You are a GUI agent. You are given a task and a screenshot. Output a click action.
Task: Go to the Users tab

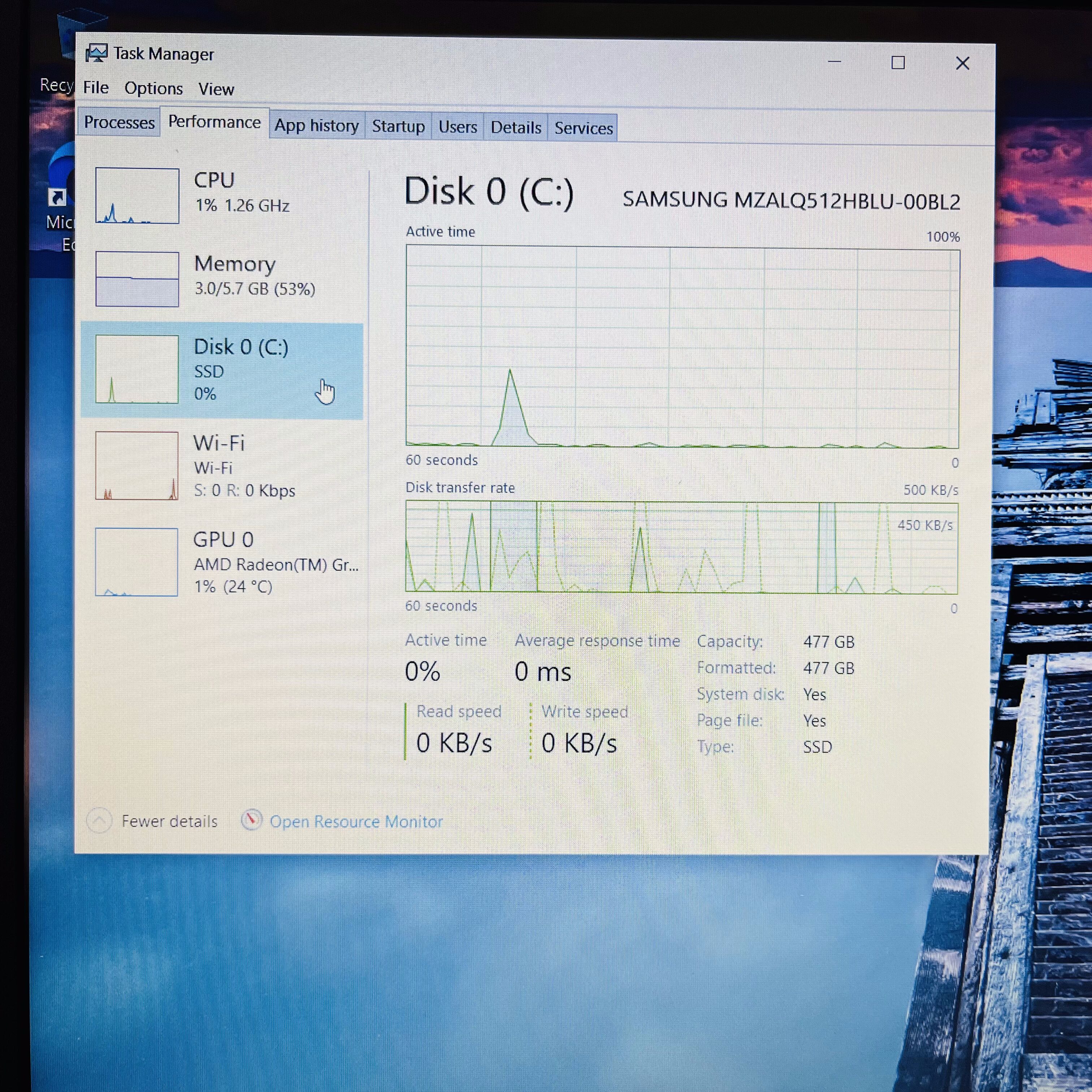pyautogui.click(x=457, y=127)
